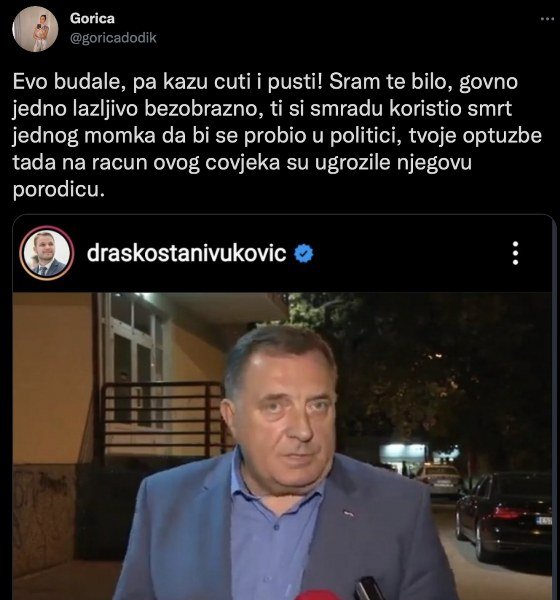Click the lit kiosk in the photo background
The height and width of the screenshot is (600, 560).
[403, 458]
